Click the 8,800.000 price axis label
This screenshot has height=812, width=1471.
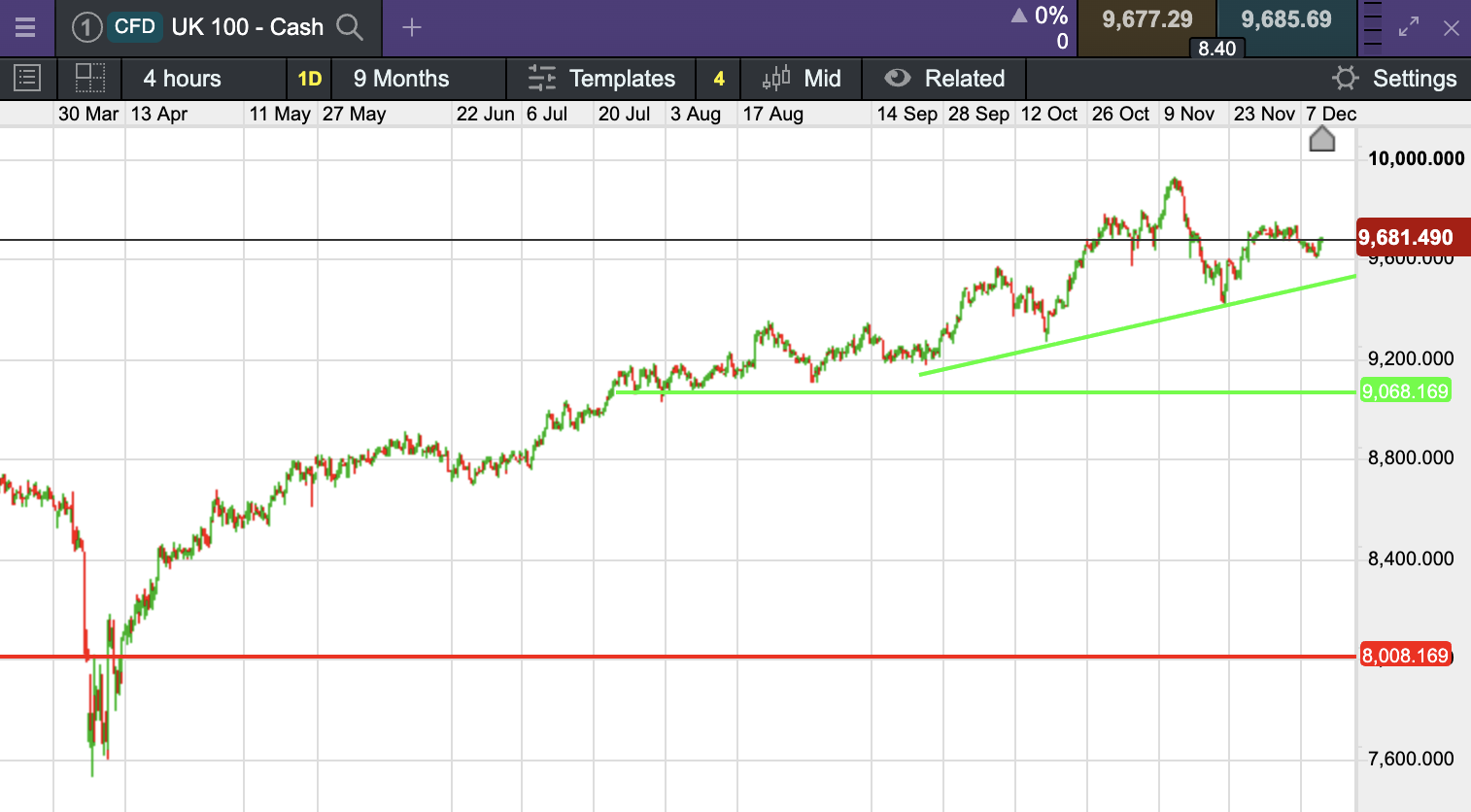(1411, 457)
